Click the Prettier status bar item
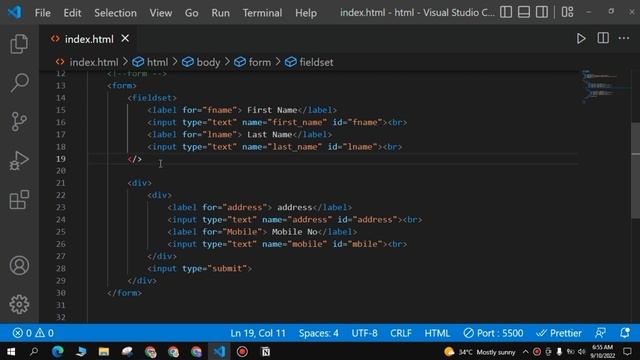This screenshot has width=640, height=360. tap(559, 333)
